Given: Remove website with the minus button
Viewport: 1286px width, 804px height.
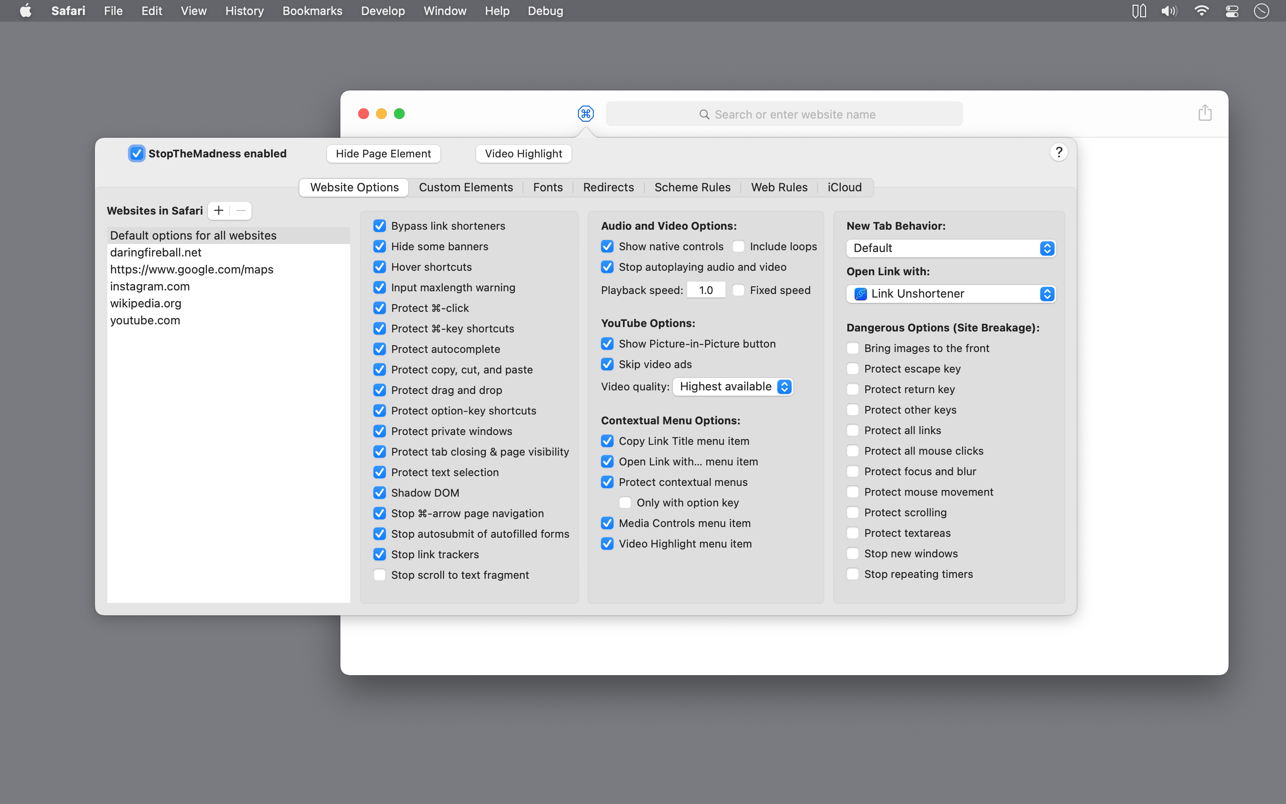Looking at the screenshot, I should (241, 211).
